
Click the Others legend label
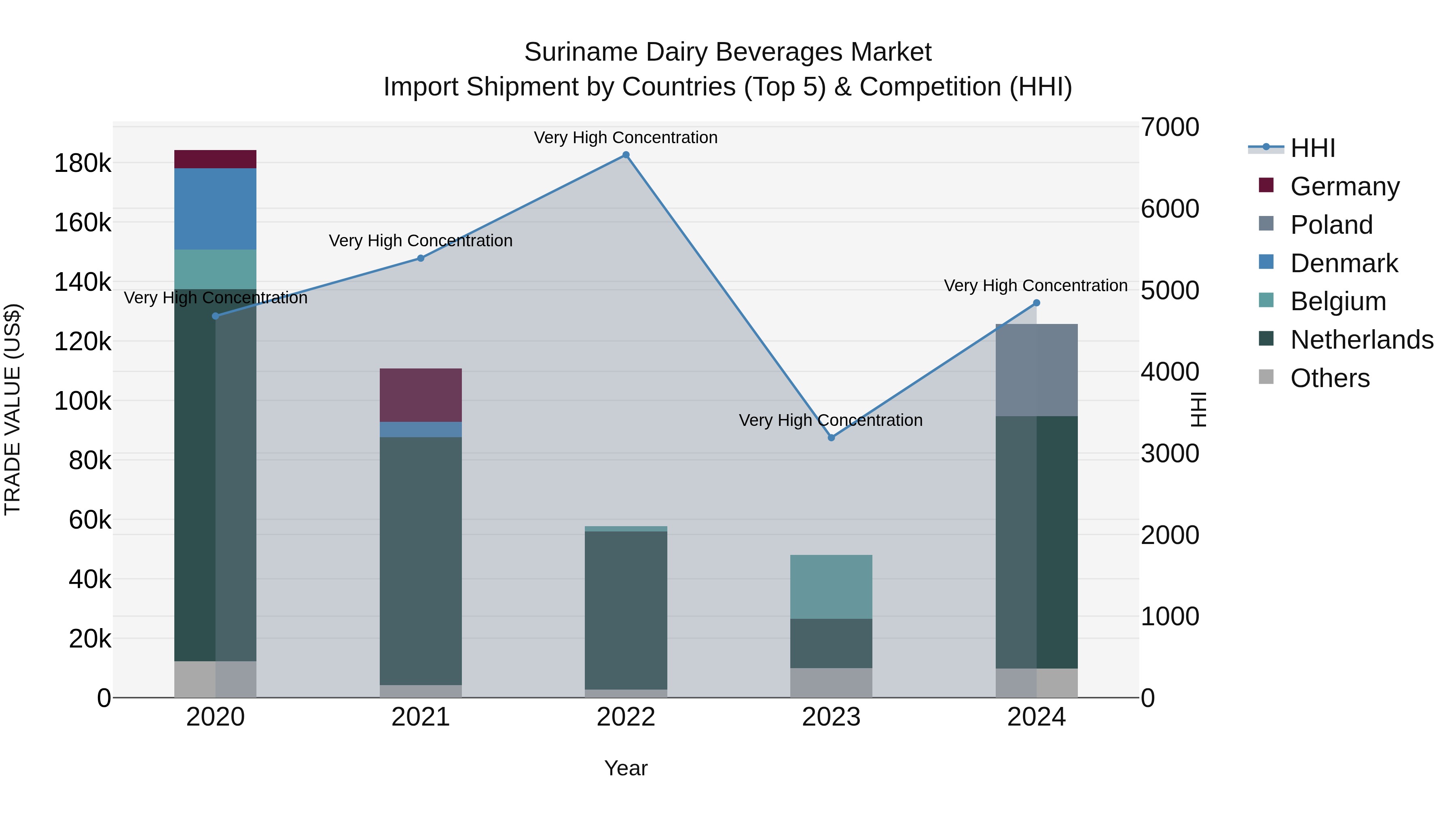(1330, 378)
